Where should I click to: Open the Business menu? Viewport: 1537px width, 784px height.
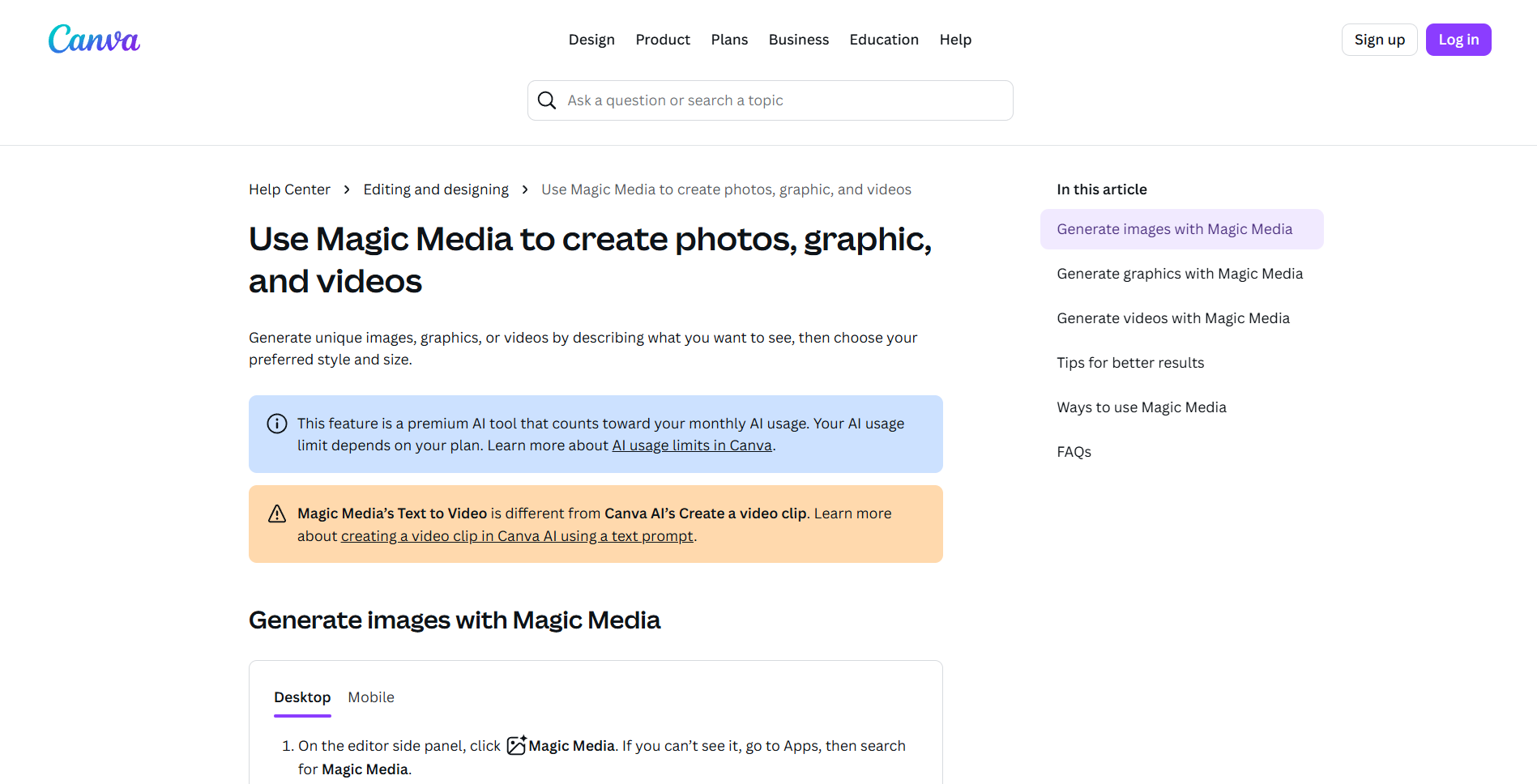(x=798, y=40)
